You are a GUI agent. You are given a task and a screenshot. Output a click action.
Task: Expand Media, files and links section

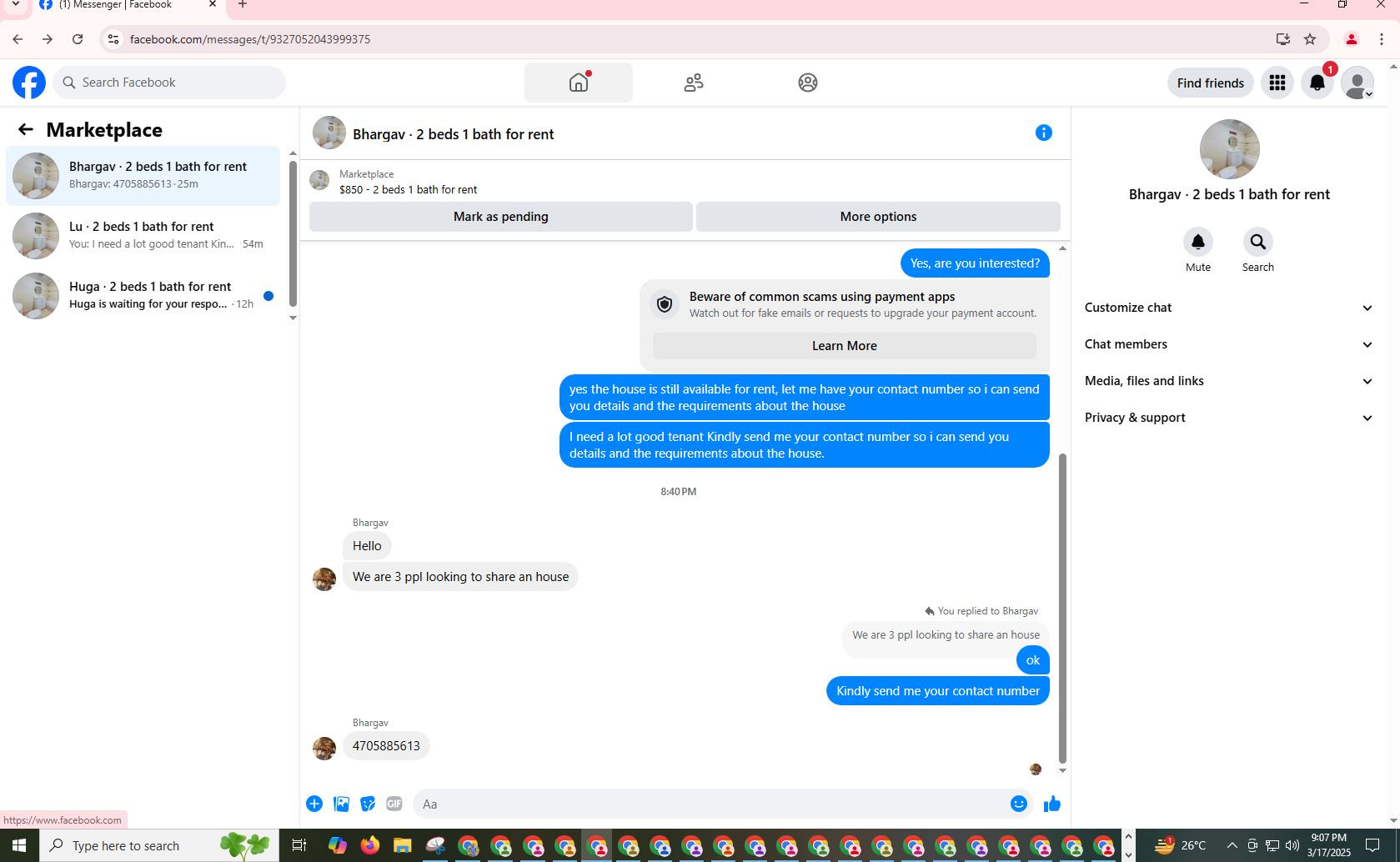(1229, 381)
